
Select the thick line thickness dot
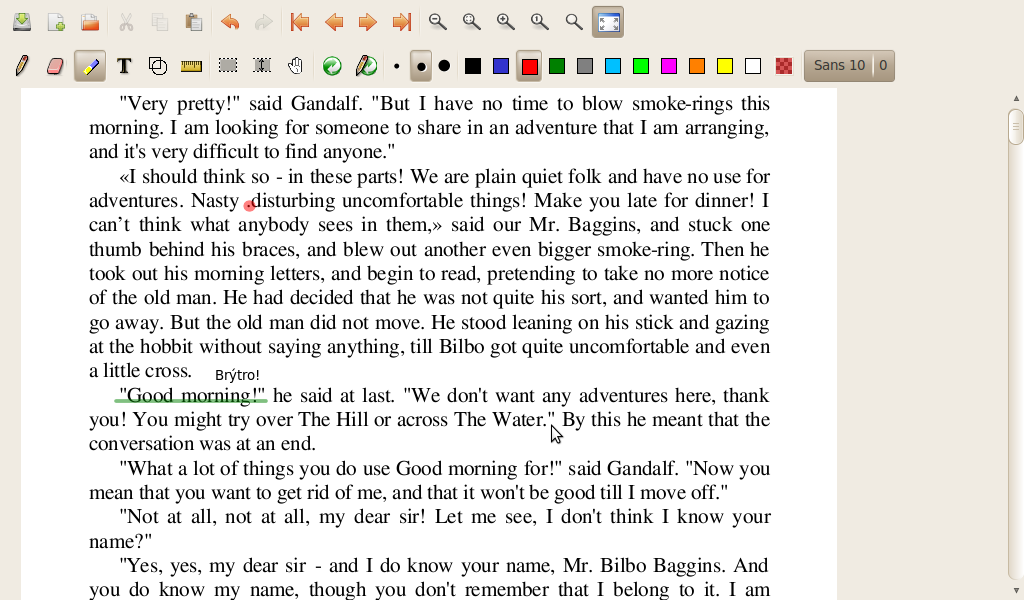point(444,66)
